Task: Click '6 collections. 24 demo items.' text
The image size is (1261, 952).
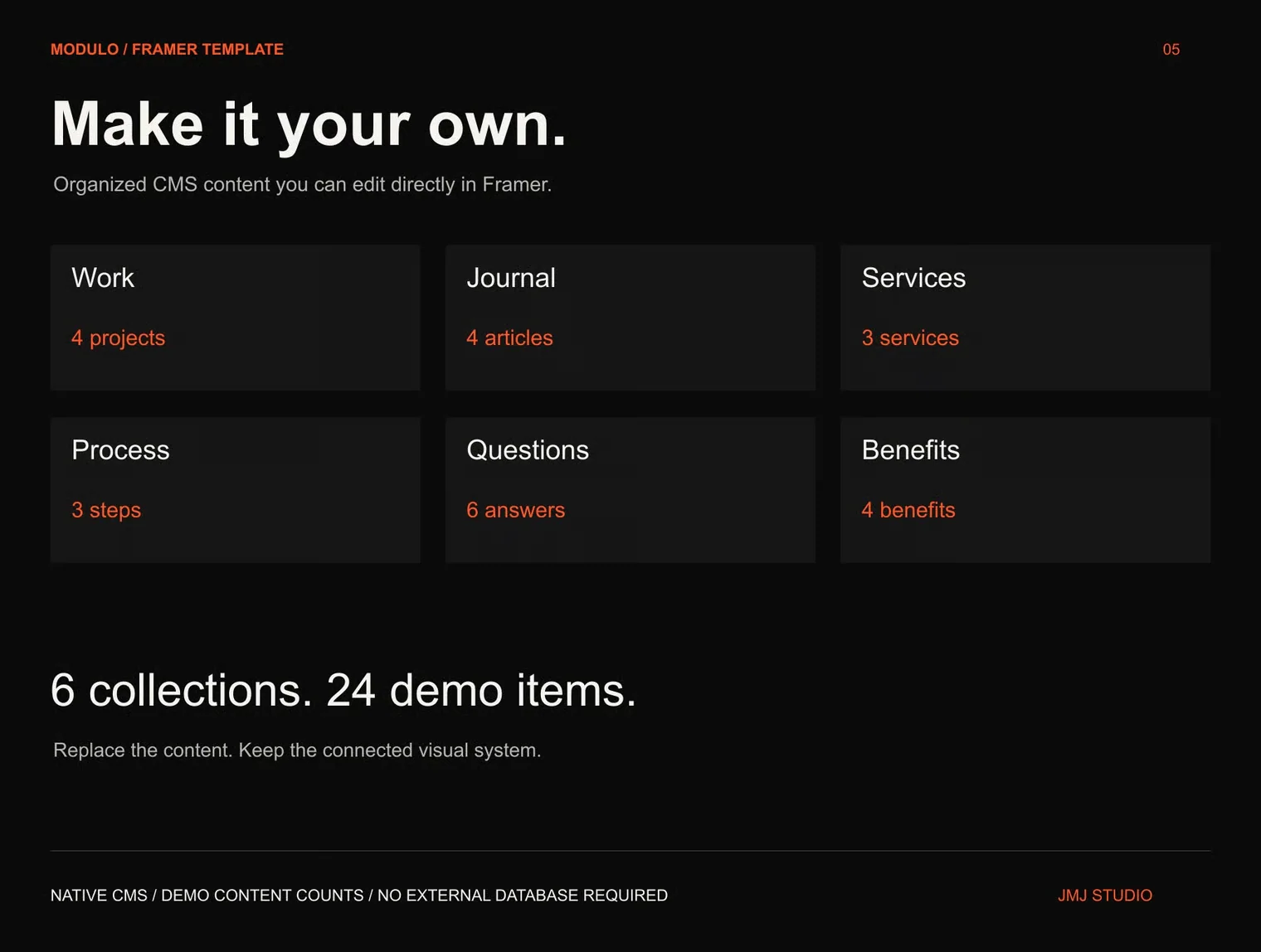Action: [x=343, y=690]
